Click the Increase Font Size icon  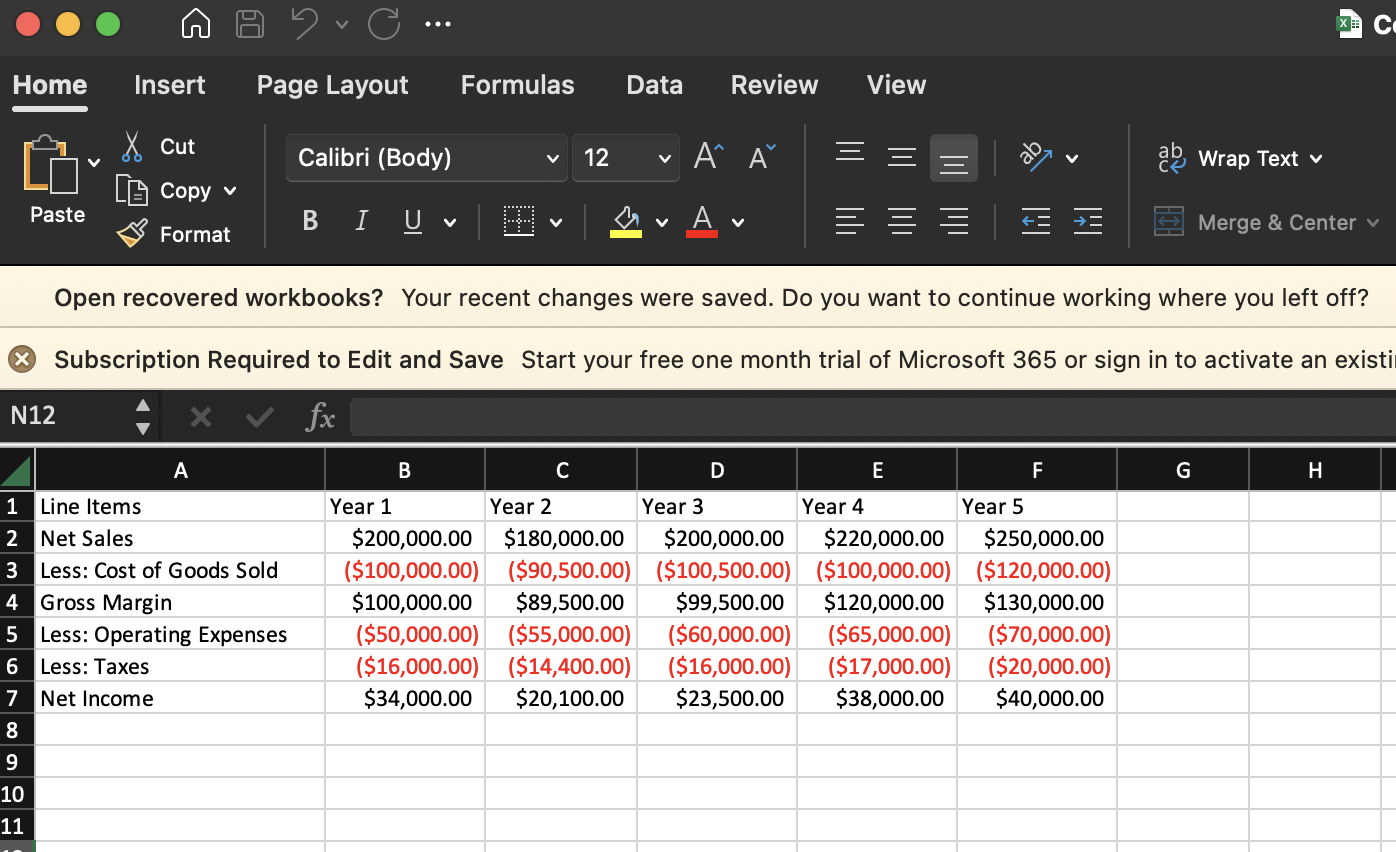pyautogui.click(x=707, y=154)
